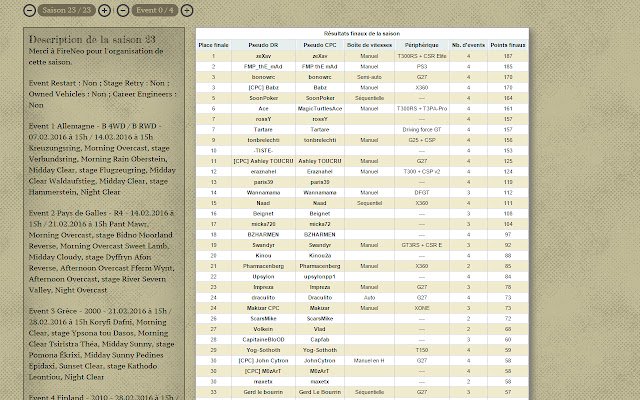This screenshot has height=400, width=640.
Task: Click 187 points in zoXav row
Action: coord(508,56)
